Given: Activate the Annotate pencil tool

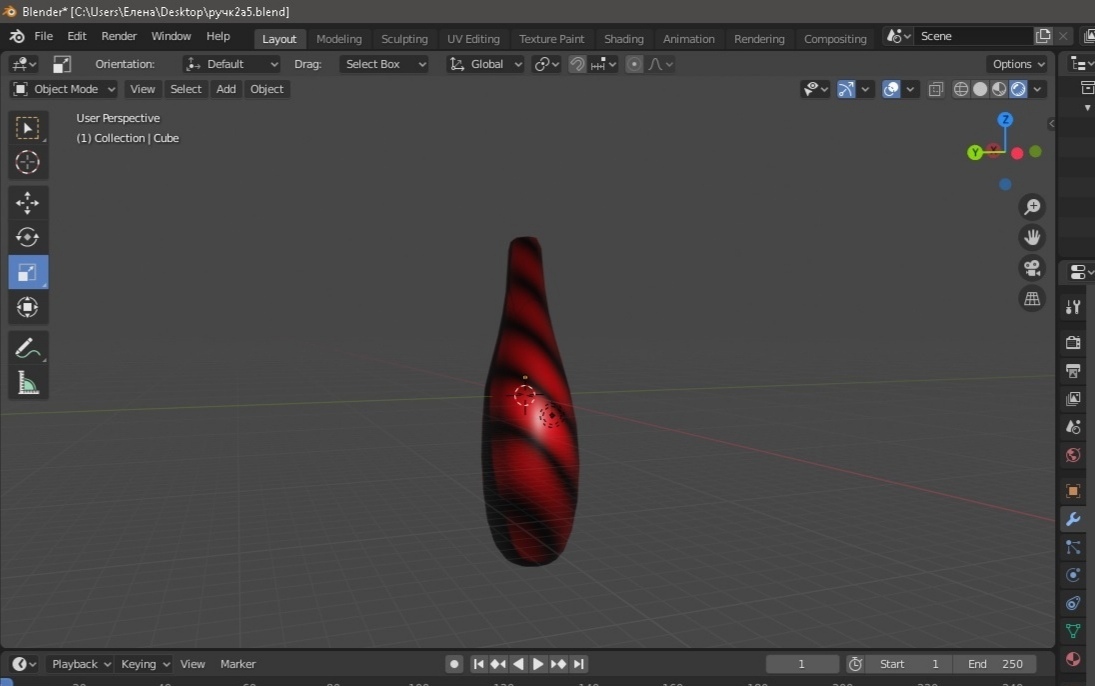Looking at the screenshot, I should (x=28, y=348).
